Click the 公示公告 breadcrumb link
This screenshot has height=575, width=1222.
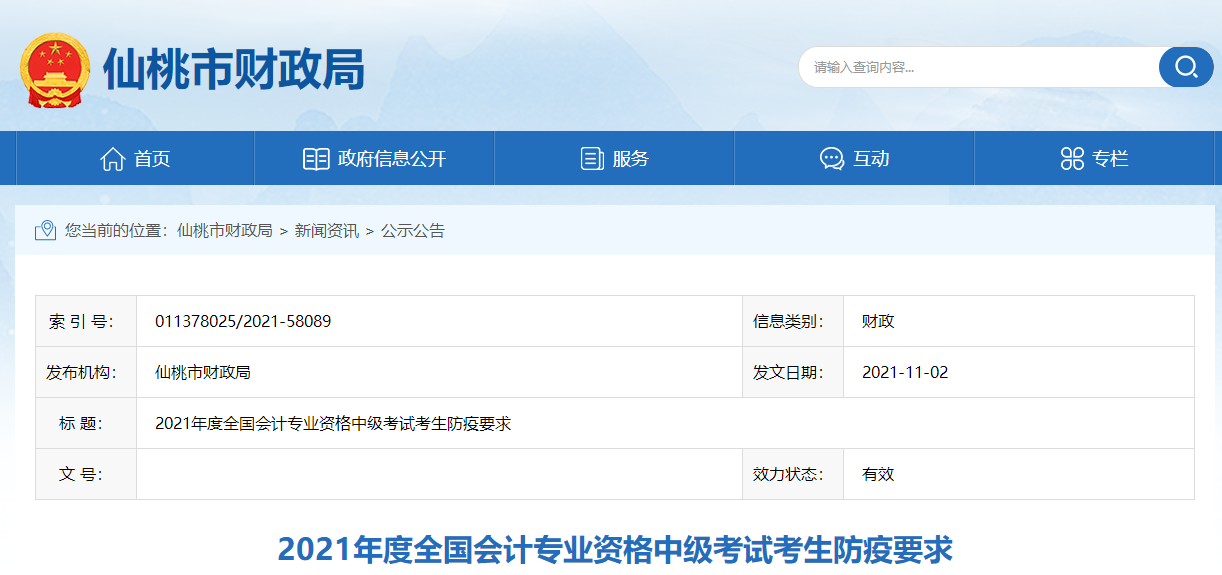[413, 231]
